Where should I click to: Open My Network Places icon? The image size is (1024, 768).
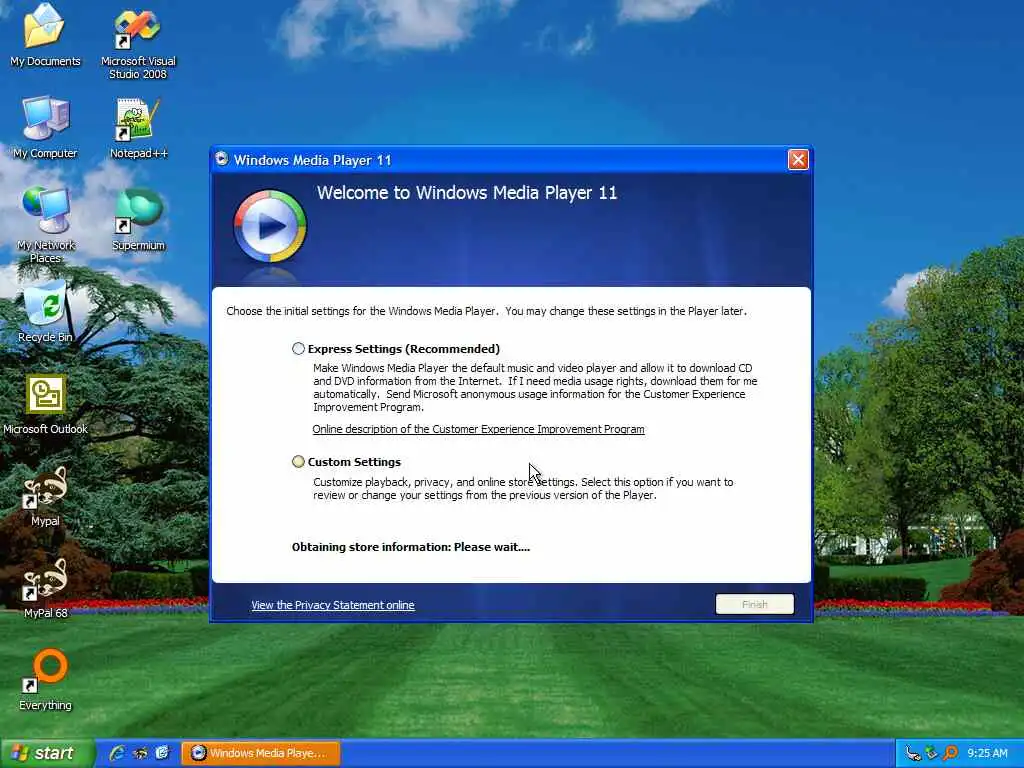[45, 225]
